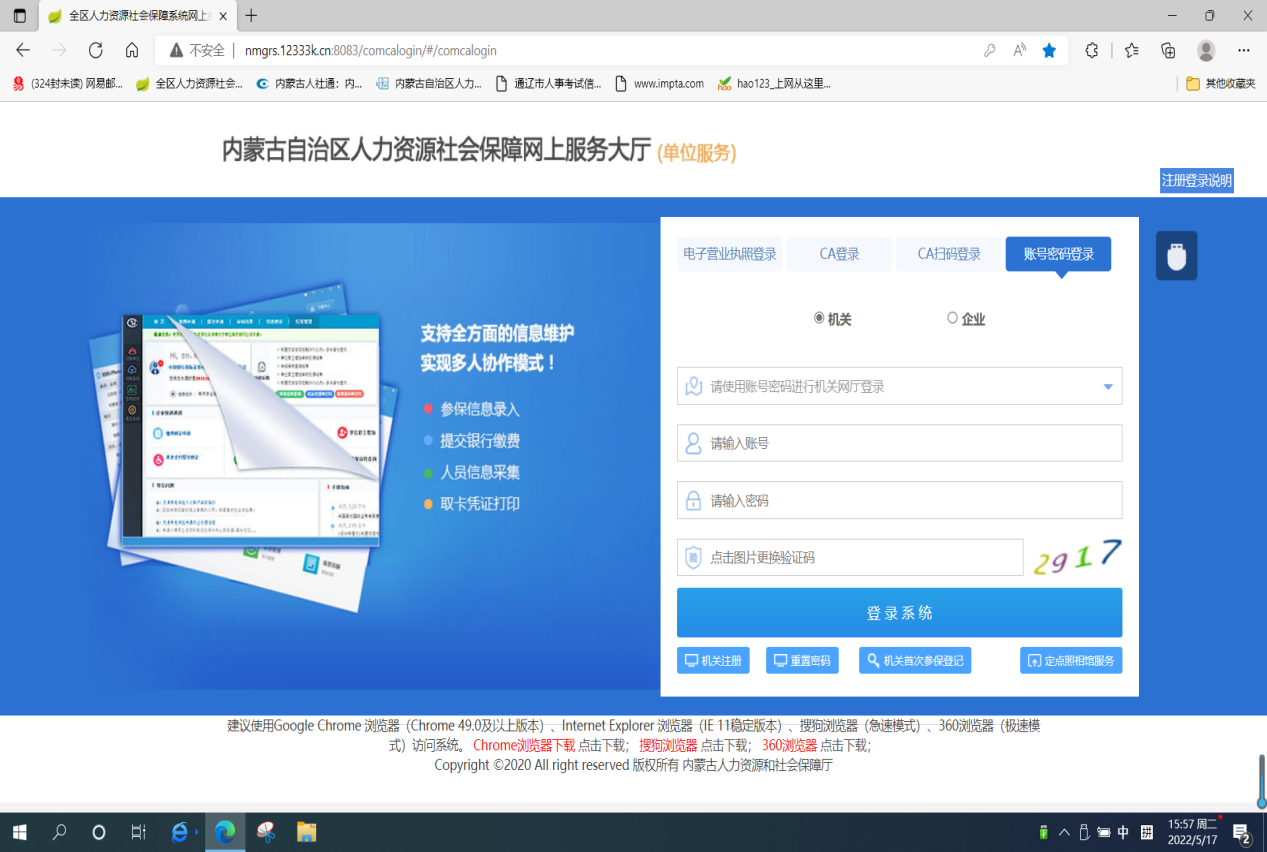Click the captcha image to refresh code
This screenshot has height=852, width=1267.
pos(1076,557)
